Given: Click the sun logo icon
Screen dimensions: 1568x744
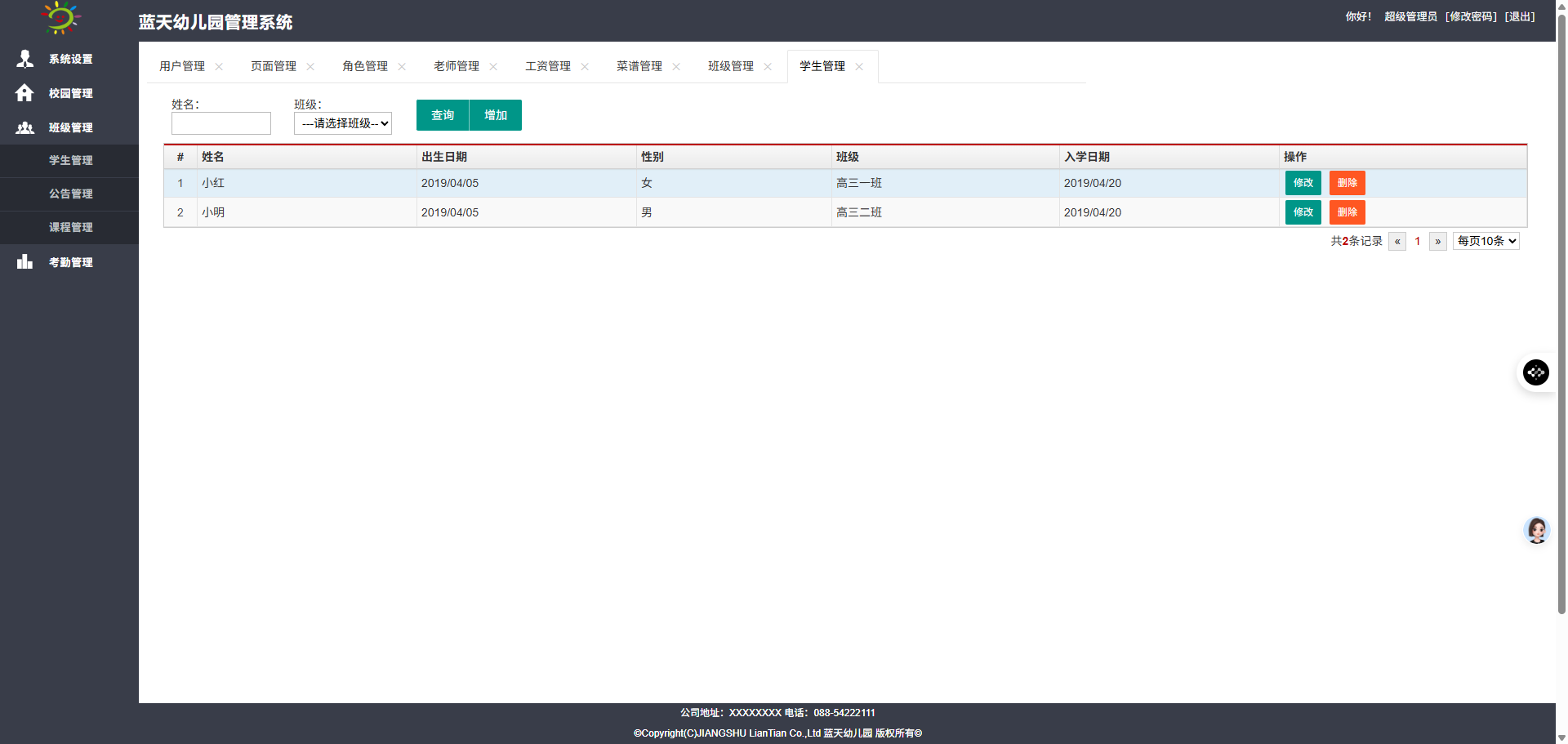Looking at the screenshot, I should click(61, 18).
